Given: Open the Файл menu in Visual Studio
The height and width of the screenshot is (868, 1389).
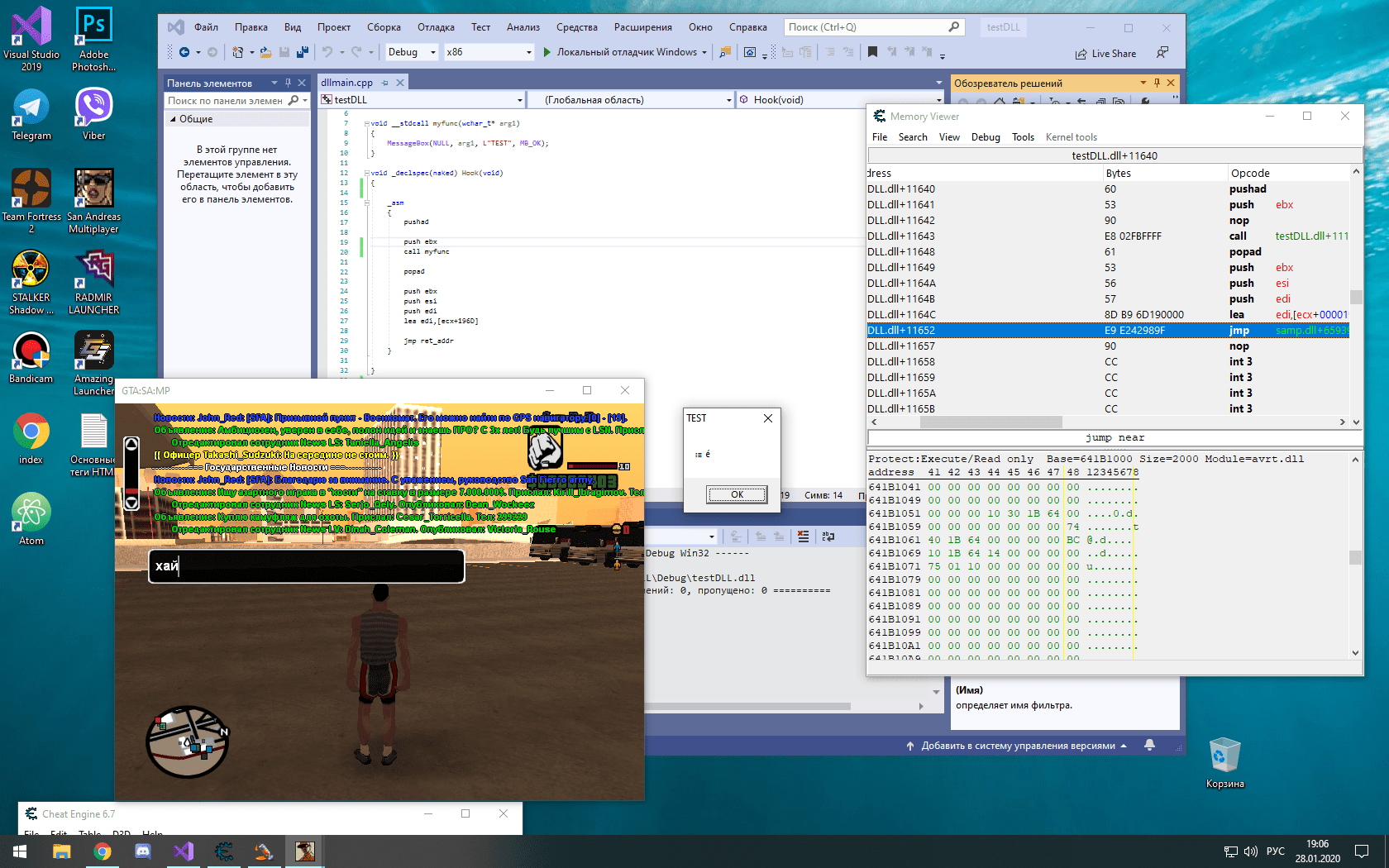Looking at the screenshot, I should 206,27.
